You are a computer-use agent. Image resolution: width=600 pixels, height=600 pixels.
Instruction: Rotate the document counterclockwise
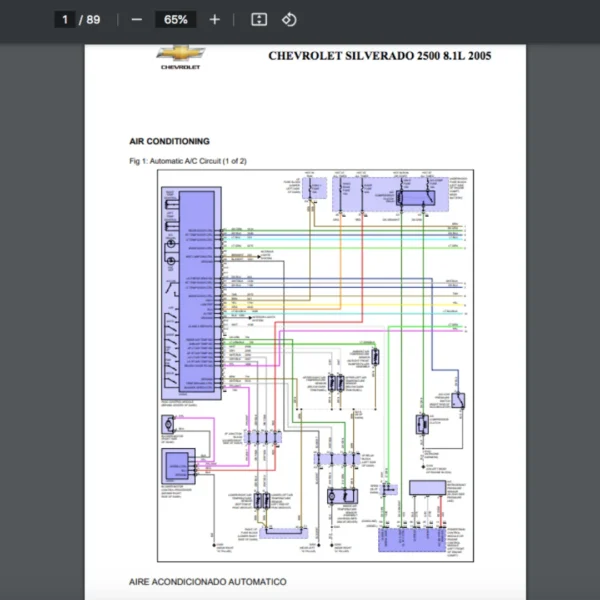coord(289,19)
